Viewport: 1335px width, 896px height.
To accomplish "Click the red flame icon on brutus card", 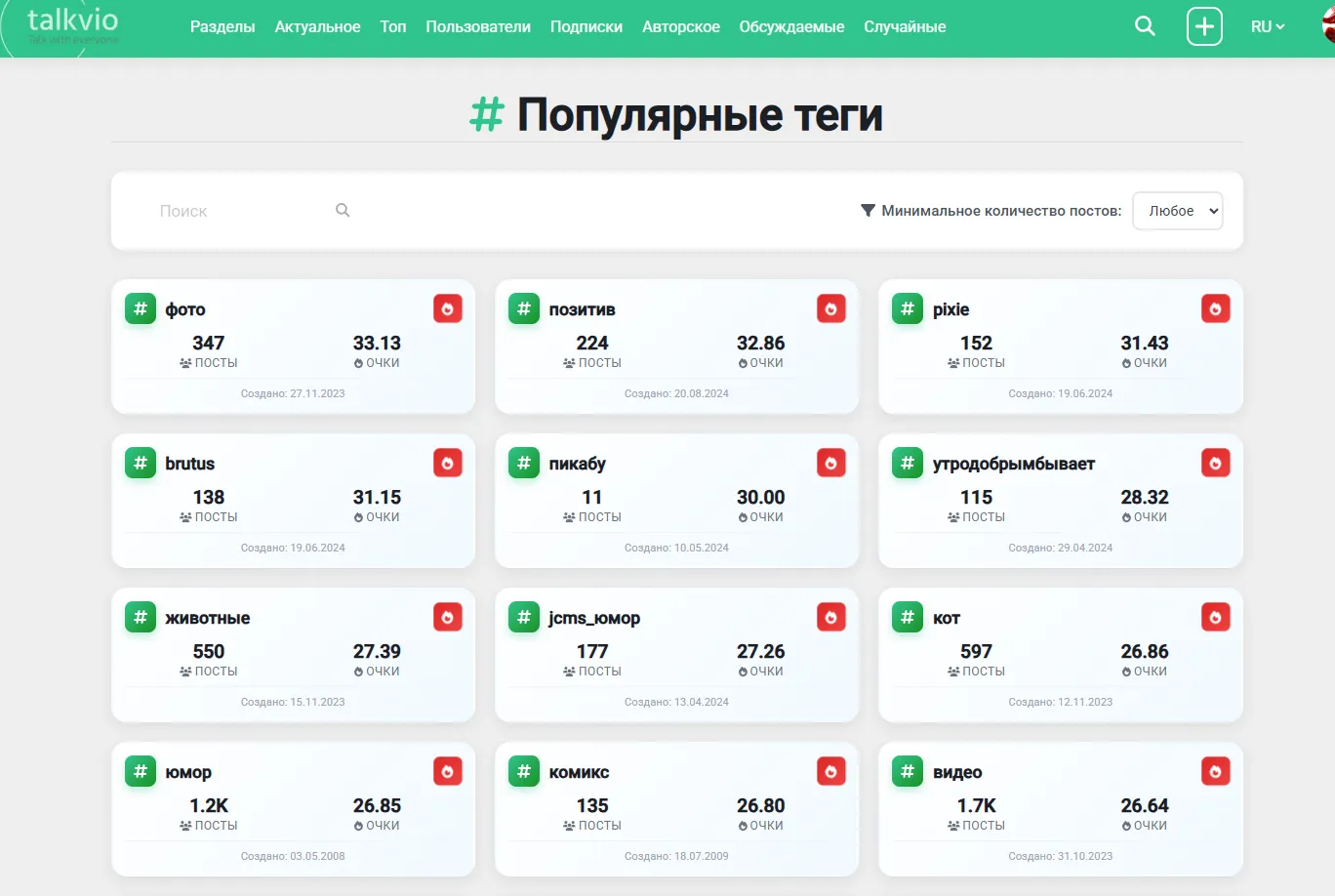I will 448,463.
